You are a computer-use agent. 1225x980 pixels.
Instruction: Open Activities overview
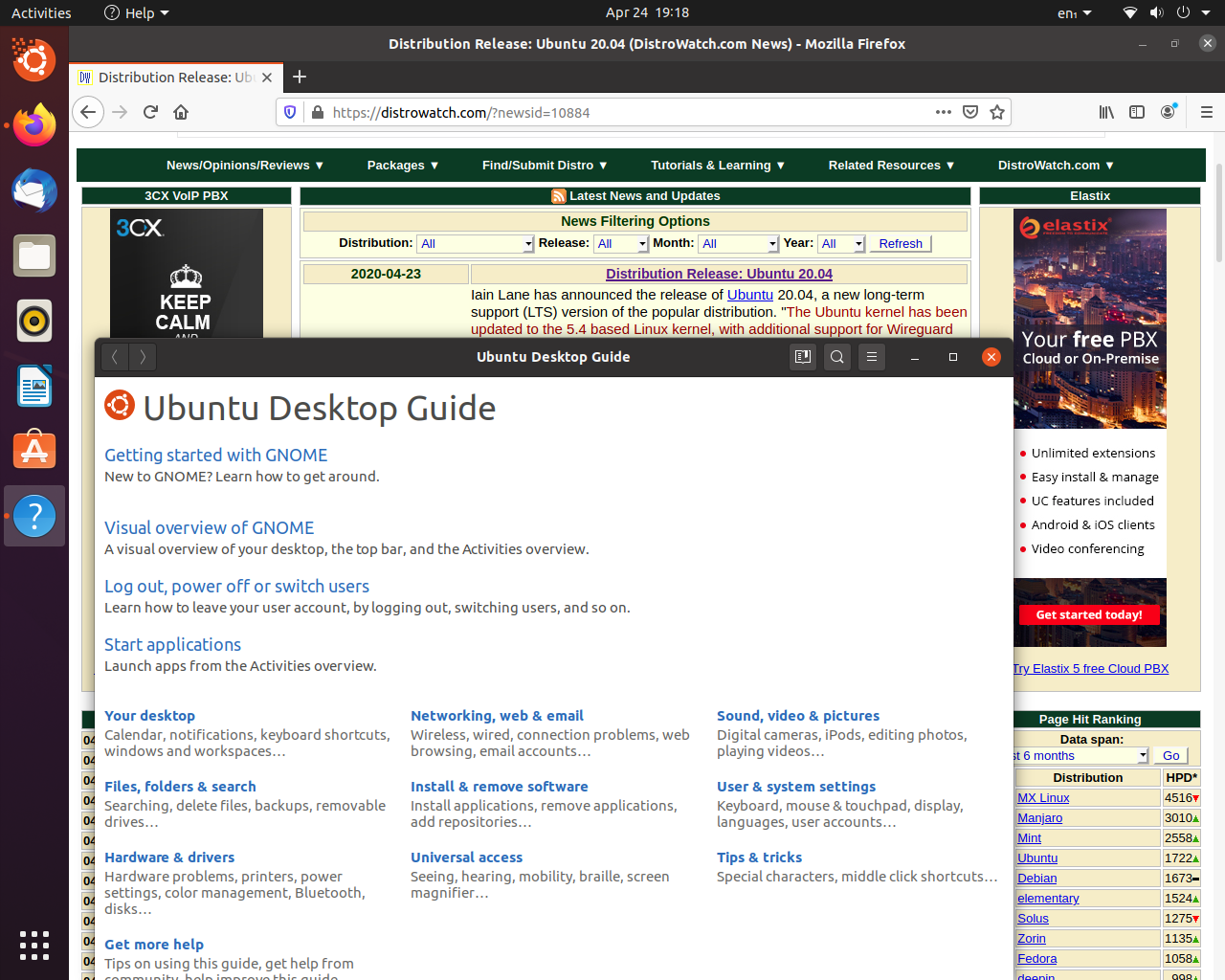click(x=41, y=12)
